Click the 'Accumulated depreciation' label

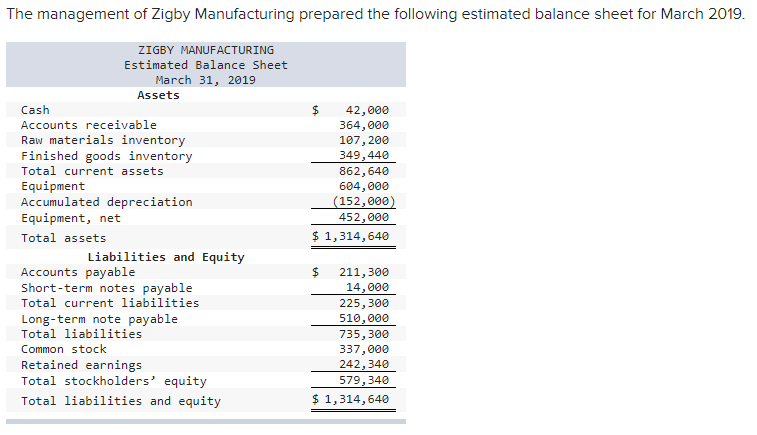tap(107, 202)
